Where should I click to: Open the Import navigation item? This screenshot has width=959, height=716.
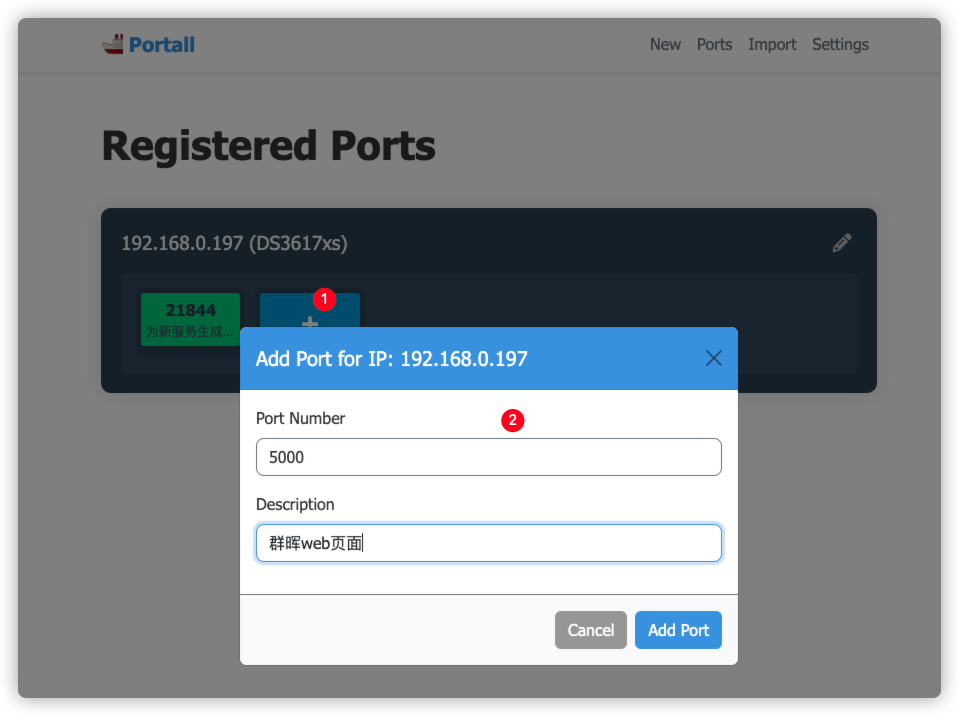pos(772,45)
